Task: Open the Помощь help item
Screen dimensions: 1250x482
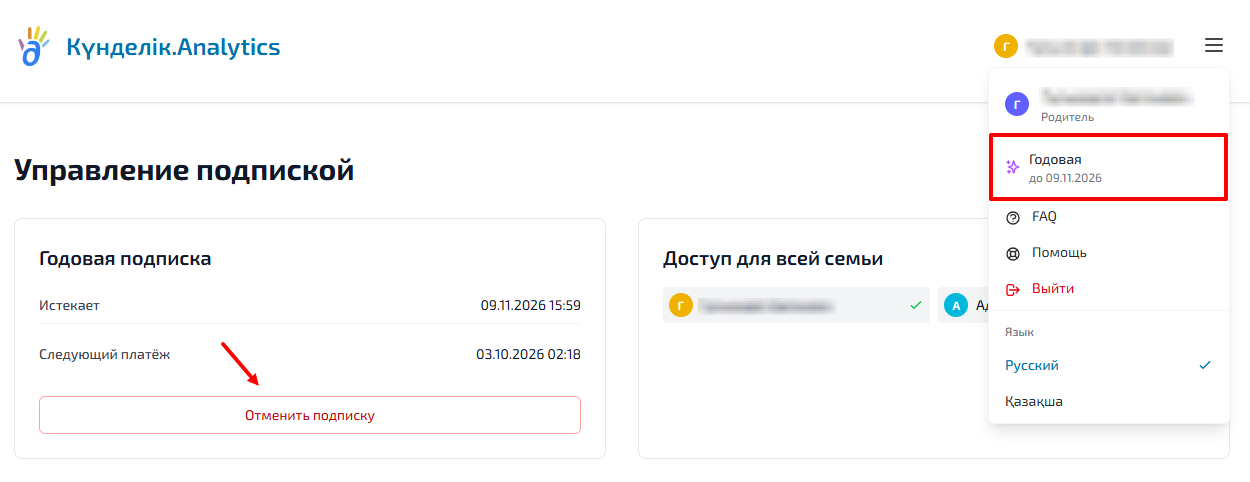Action: click(x=1059, y=253)
